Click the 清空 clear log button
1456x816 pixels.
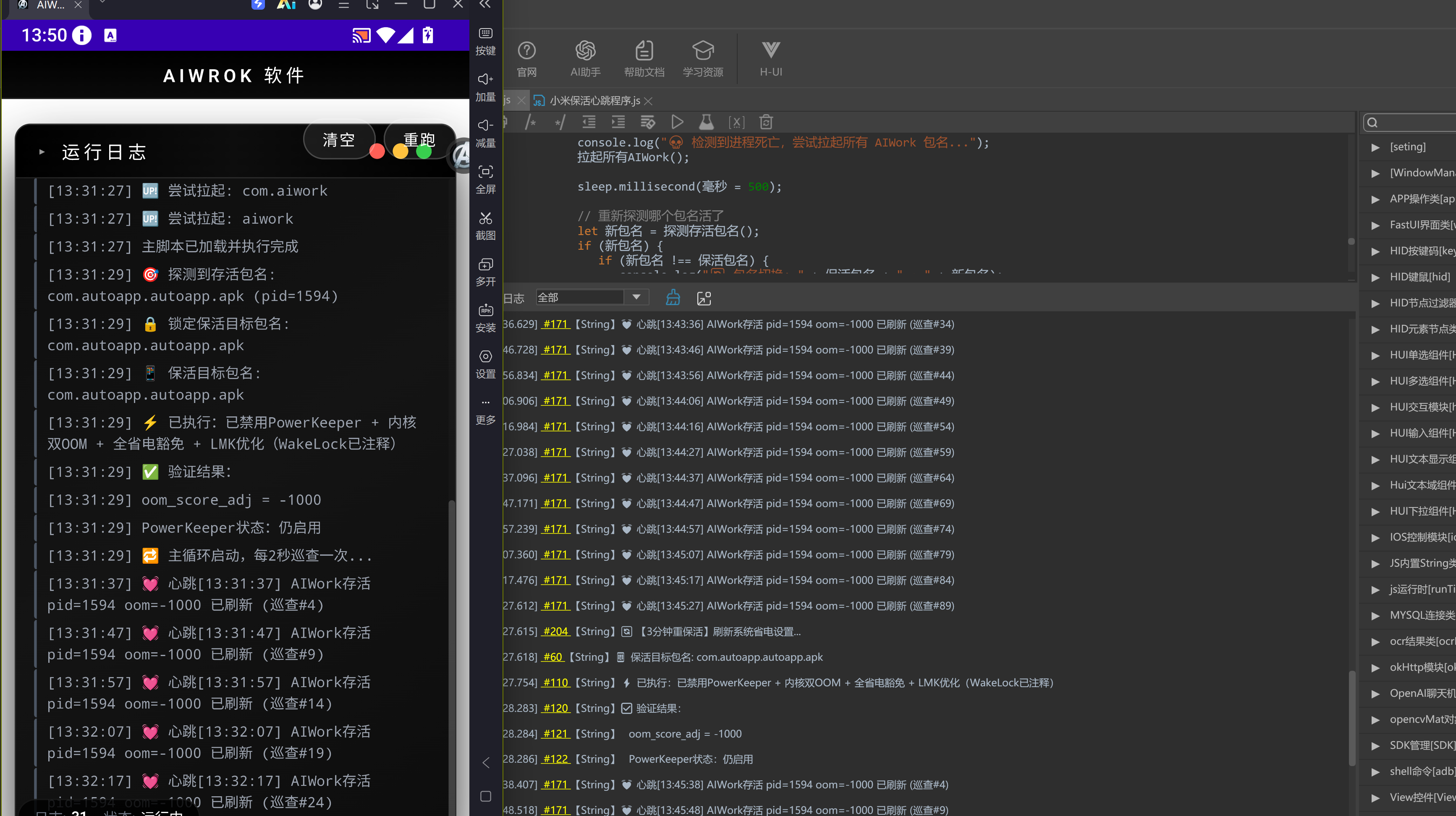click(x=338, y=140)
